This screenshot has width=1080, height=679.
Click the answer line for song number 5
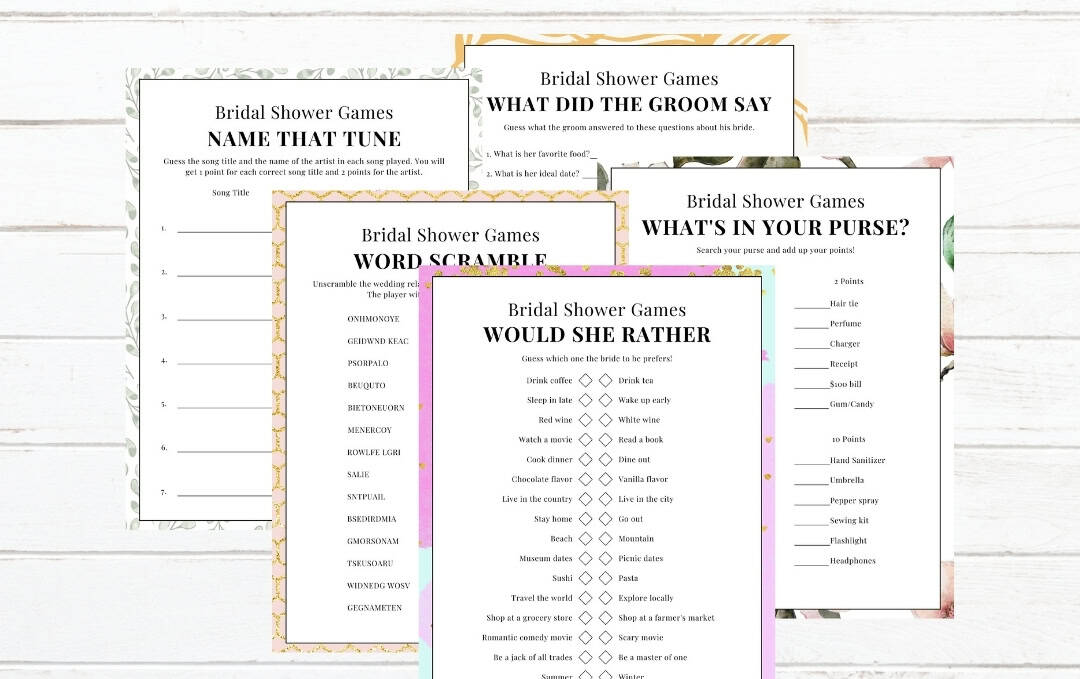point(225,406)
